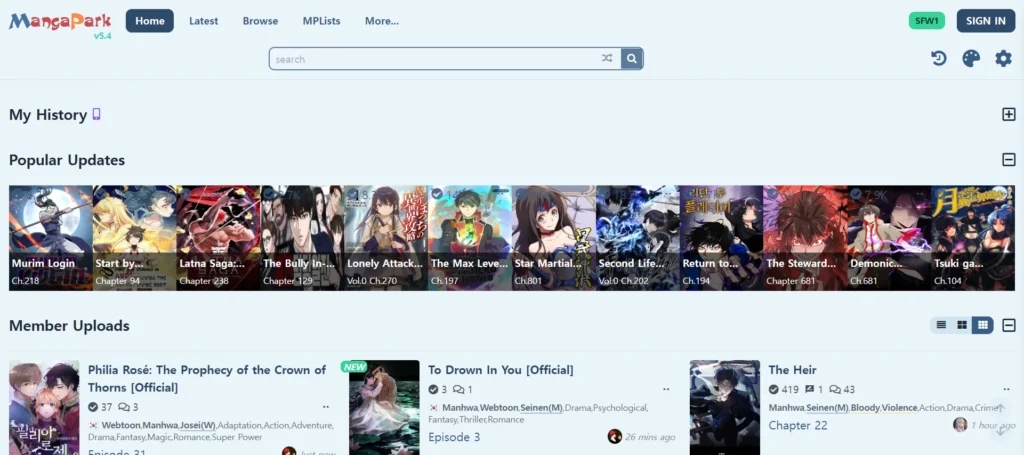
Task: Open Tsuki ga... Ch.104 cover
Action: click(x=973, y=238)
